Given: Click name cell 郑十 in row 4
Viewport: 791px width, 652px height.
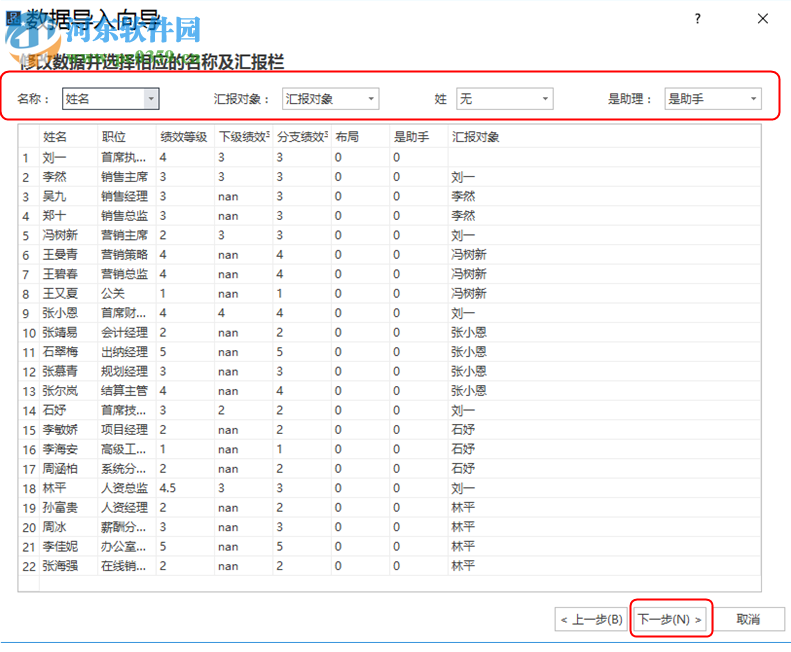Looking at the screenshot, I should (68, 216).
